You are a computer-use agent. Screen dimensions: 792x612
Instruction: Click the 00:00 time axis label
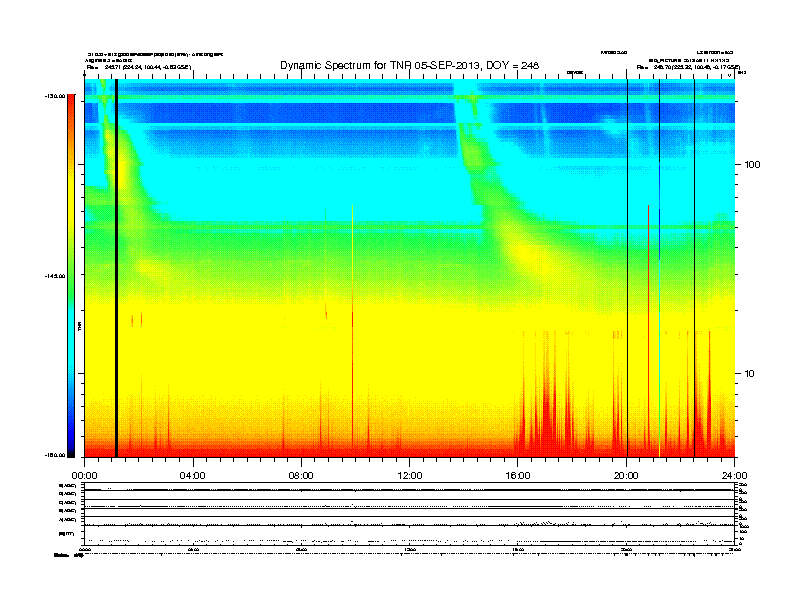point(84,476)
